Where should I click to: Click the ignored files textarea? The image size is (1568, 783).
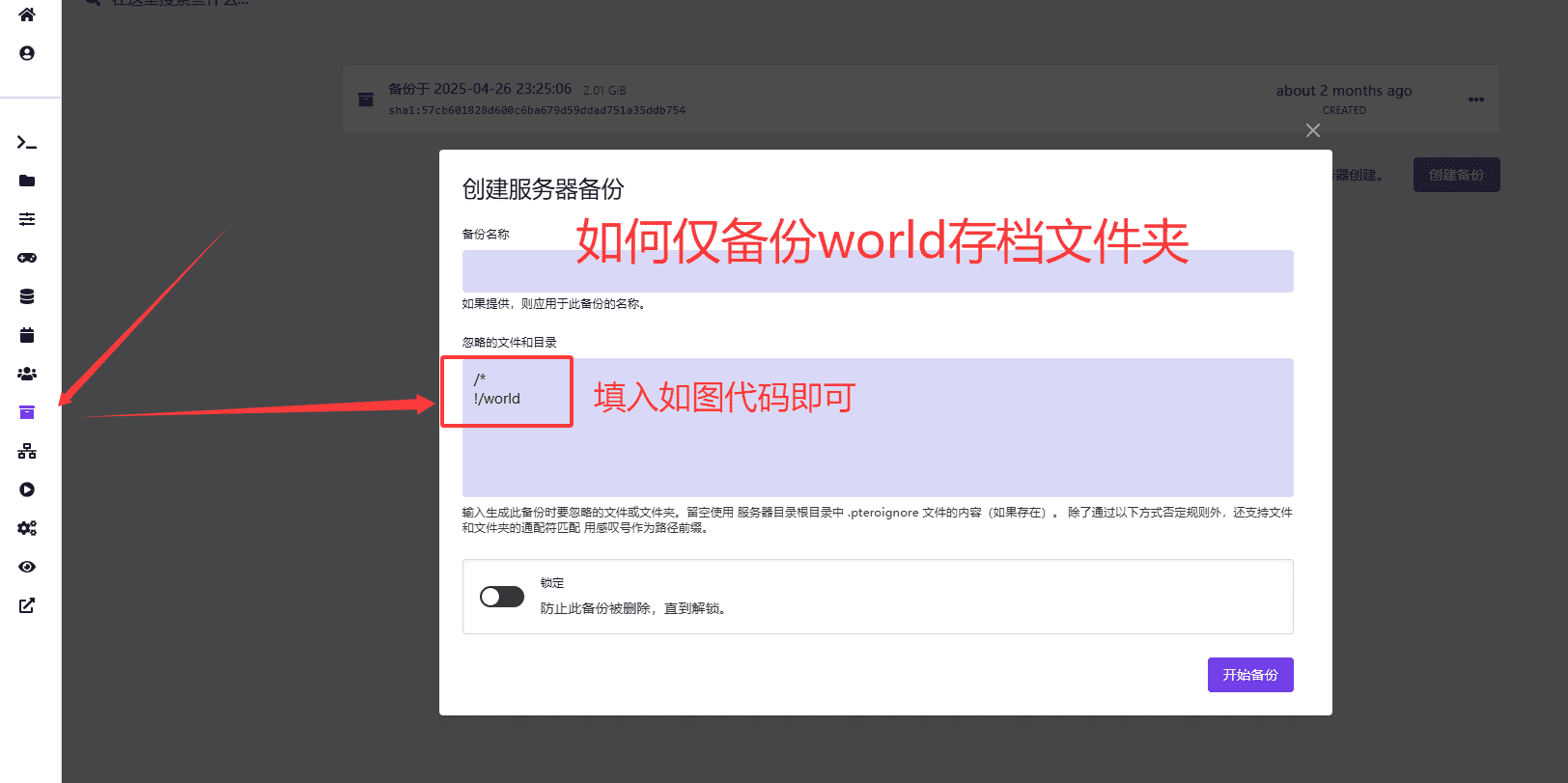(x=878, y=428)
